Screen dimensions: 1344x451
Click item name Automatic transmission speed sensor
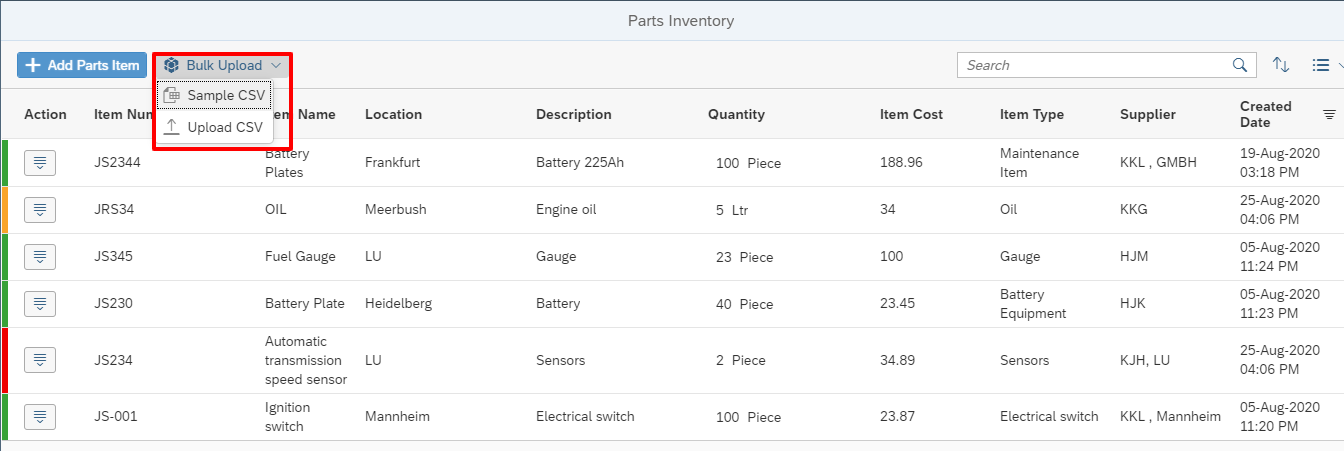pos(306,360)
